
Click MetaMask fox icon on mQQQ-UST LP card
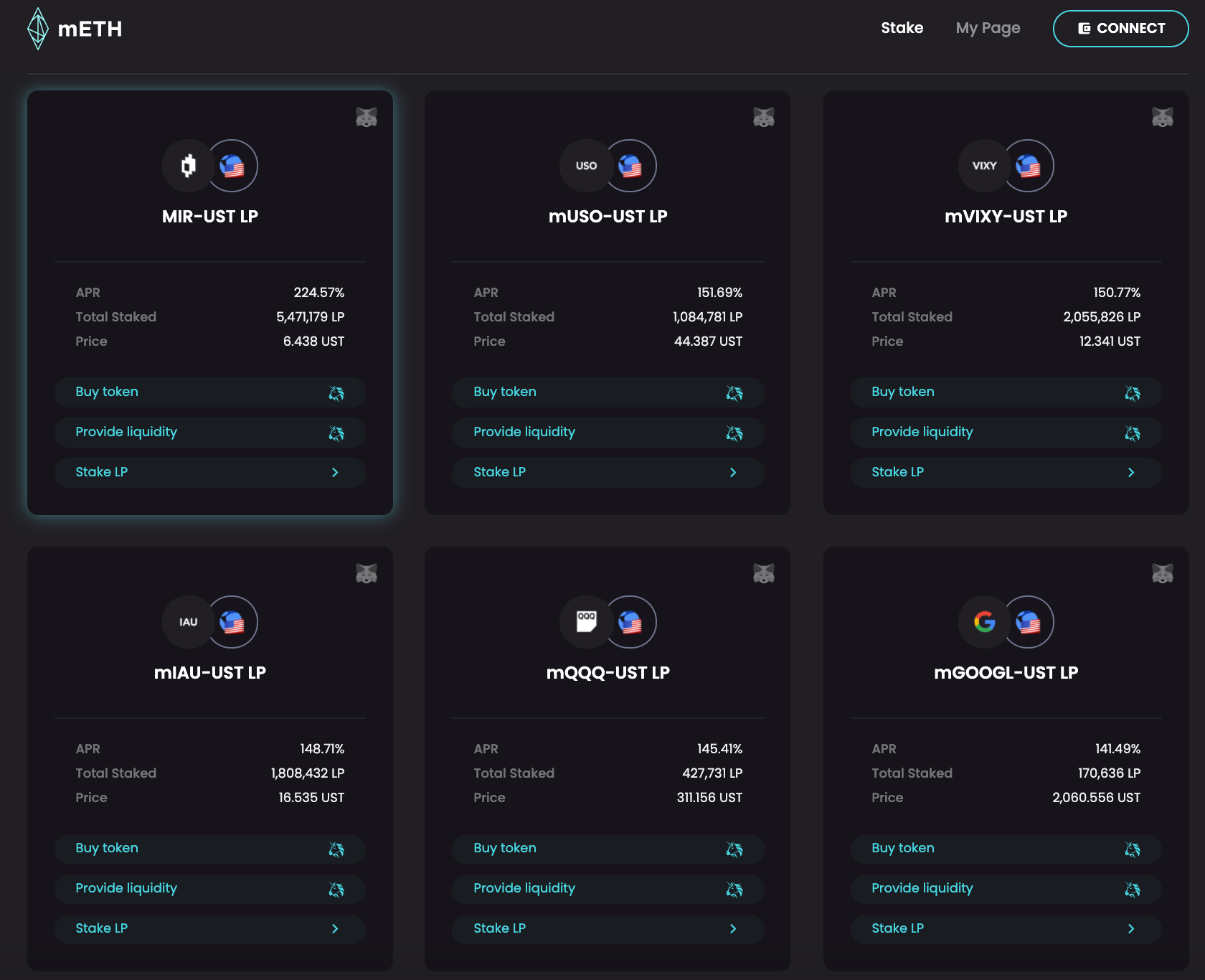(764, 573)
